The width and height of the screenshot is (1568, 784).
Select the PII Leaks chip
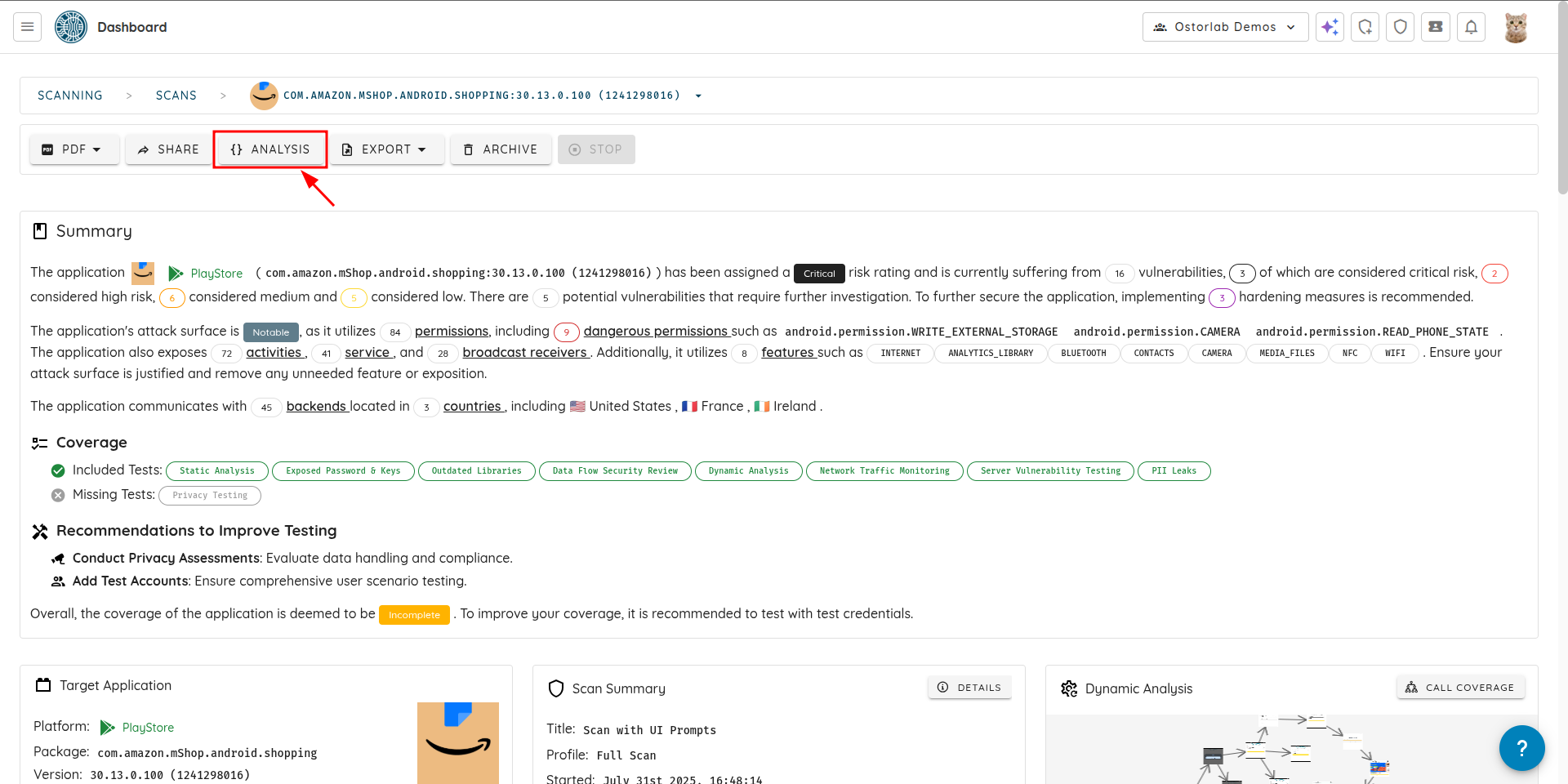[x=1174, y=471]
